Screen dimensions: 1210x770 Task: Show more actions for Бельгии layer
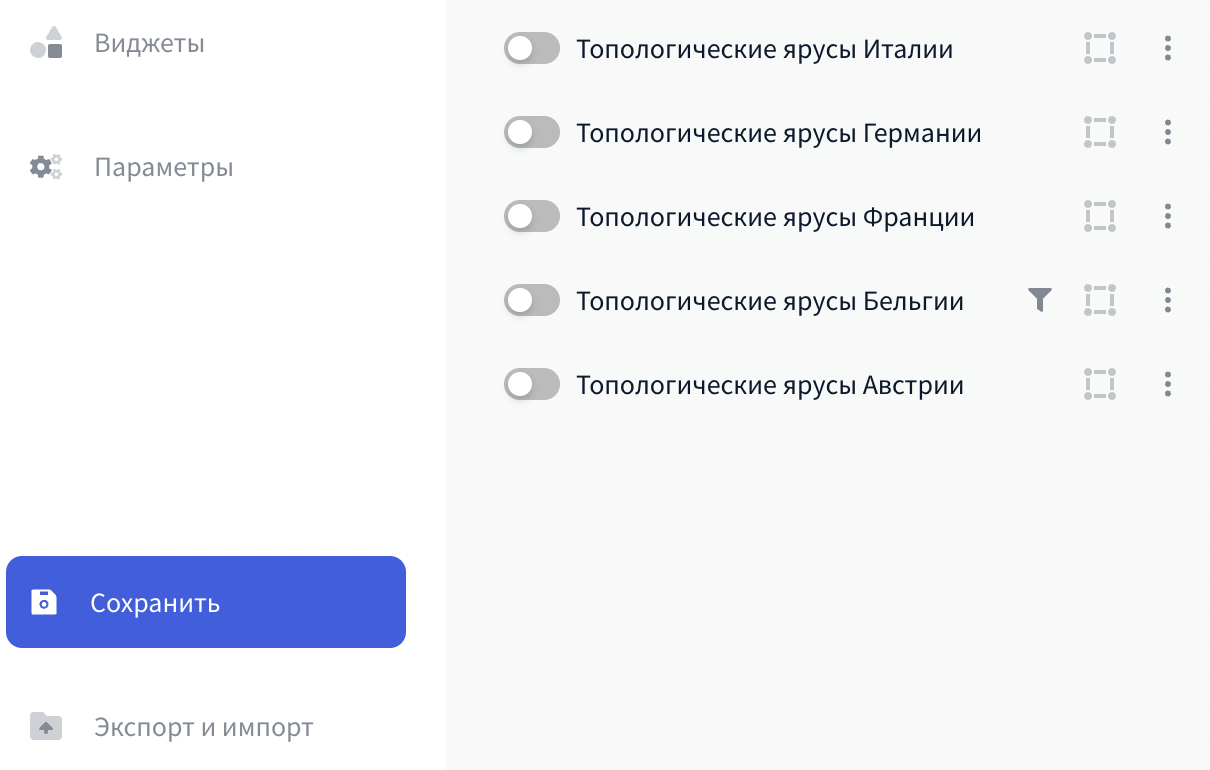pyautogui.click(x=1168, y=300)
